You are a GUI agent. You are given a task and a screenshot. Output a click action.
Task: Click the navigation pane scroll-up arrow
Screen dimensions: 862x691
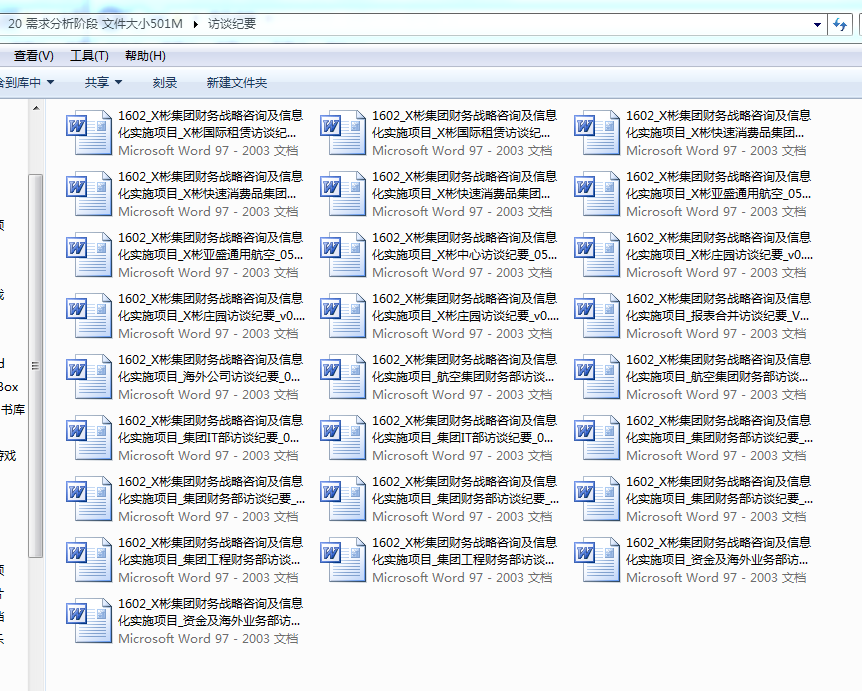[36, 108]
